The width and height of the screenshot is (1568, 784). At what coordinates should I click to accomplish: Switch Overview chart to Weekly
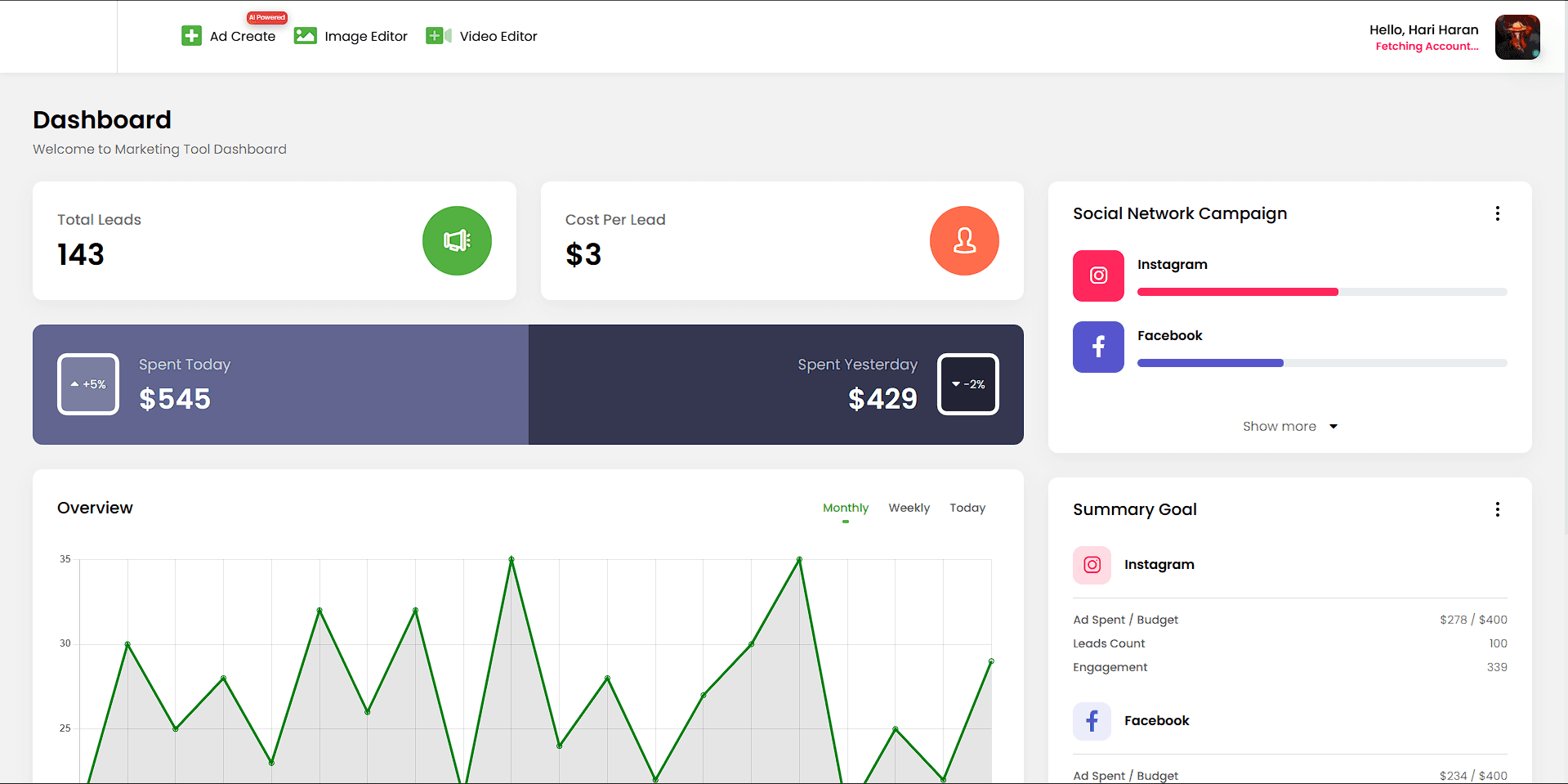[909, 508]
